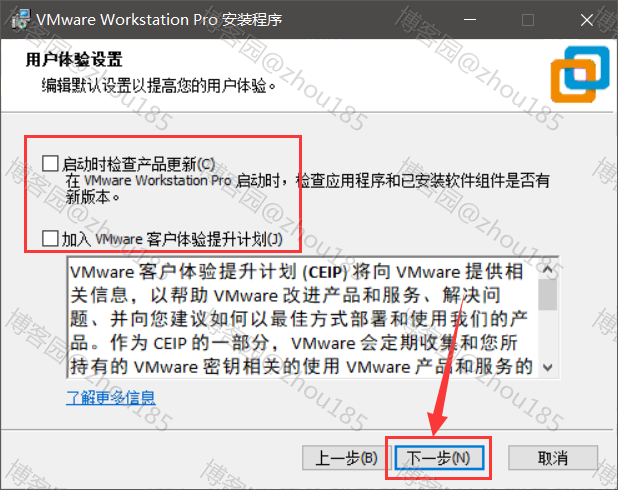Click the installer icon in the title bar
Image resolution: width=618 pixels, height=490 pixels.
20,19
